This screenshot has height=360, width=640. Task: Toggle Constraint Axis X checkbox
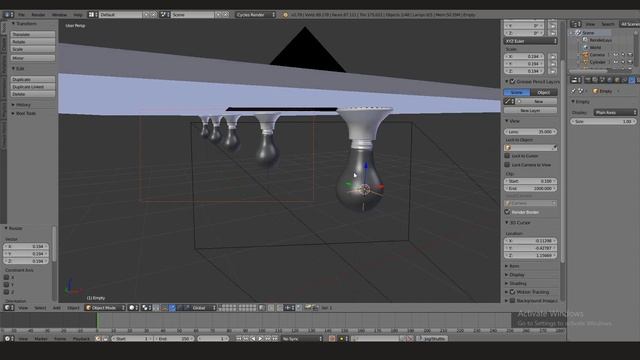tap(7, 278)
